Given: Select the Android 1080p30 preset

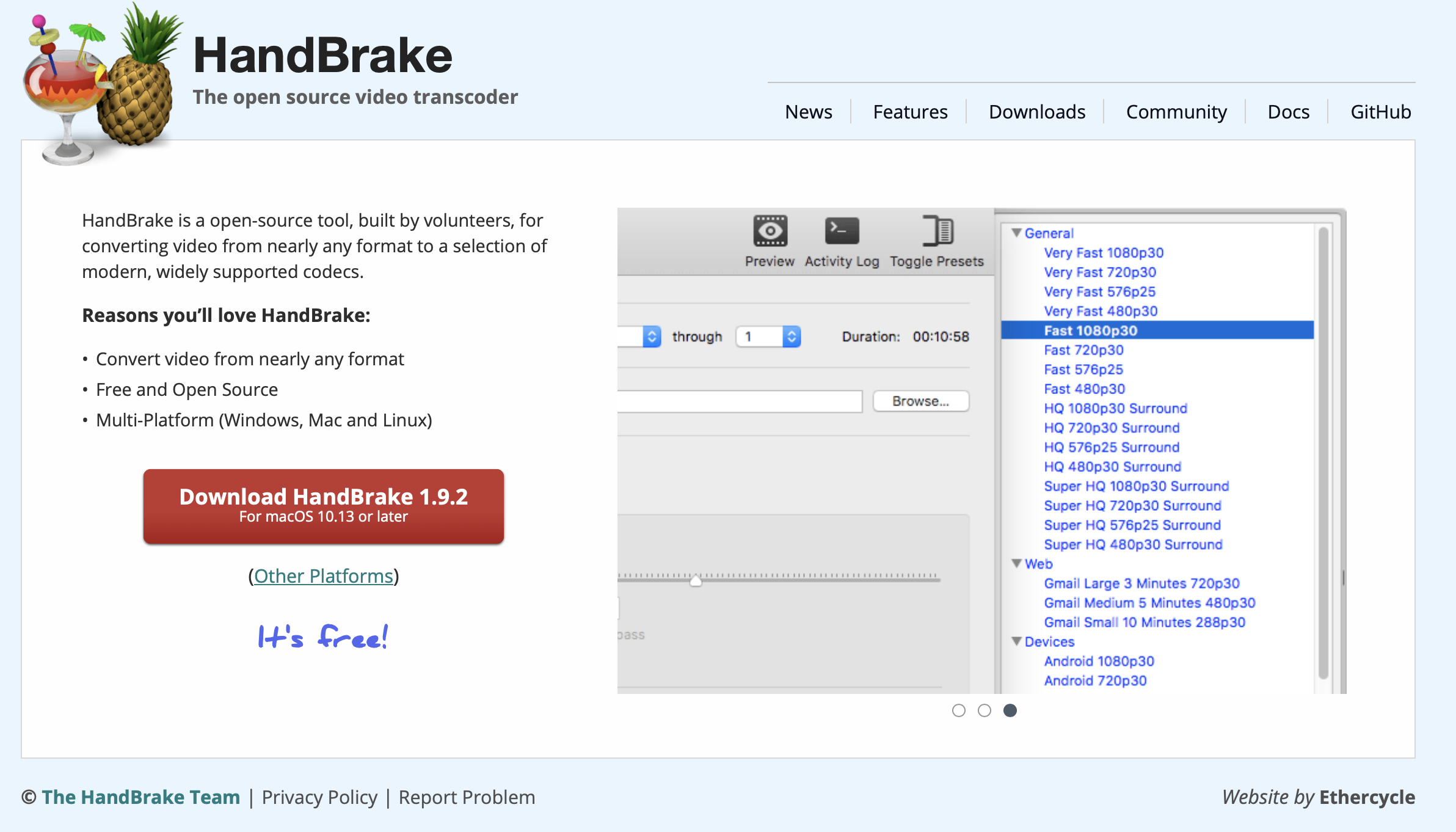Looking at the screenshot, I should [1099, 662].
